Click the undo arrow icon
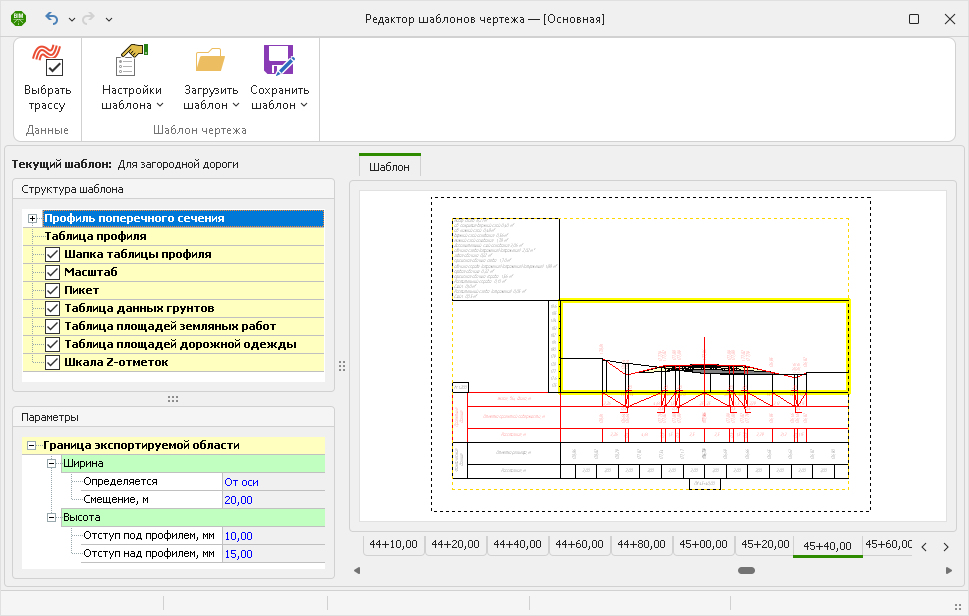The image size is (969, 616). [x=52, y=19]
